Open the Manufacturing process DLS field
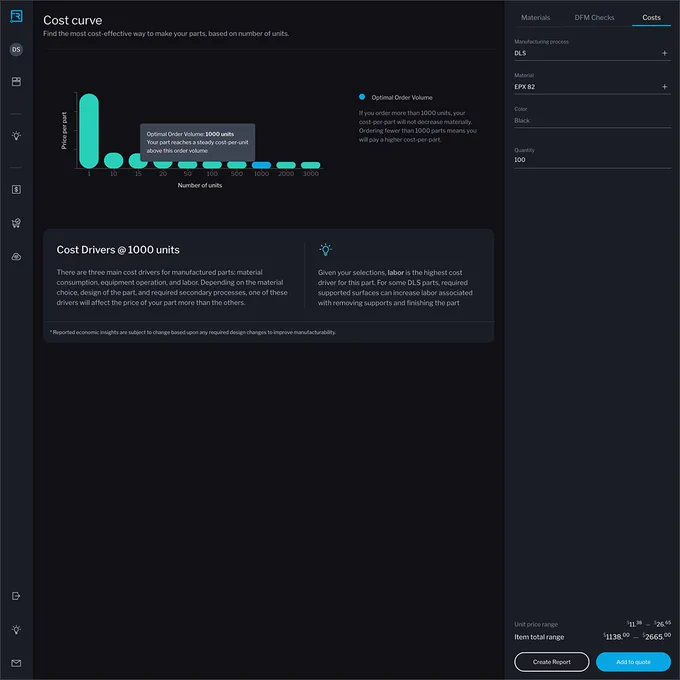Viewport: 680px width, 680px height. pos(592,53)
